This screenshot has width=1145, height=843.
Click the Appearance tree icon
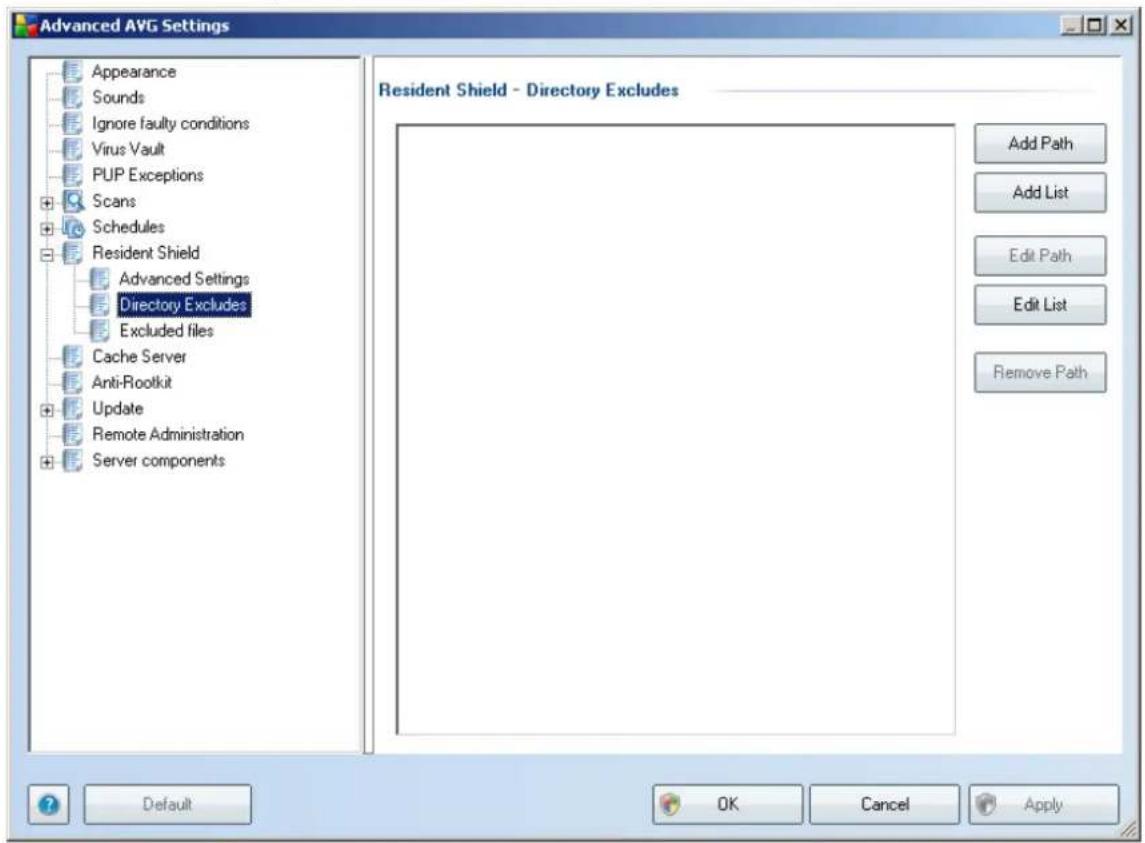[72, 72]
